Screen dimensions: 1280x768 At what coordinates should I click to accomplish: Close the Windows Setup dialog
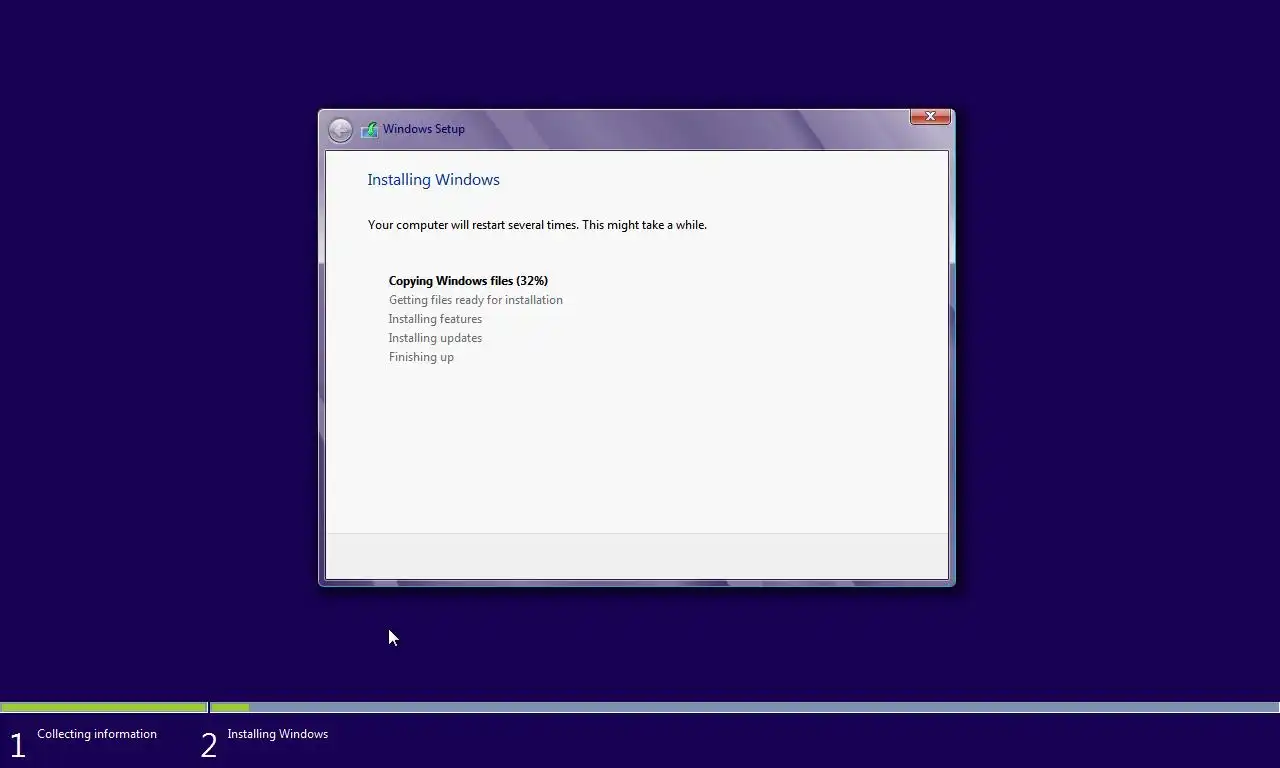(x=930, y=117)
